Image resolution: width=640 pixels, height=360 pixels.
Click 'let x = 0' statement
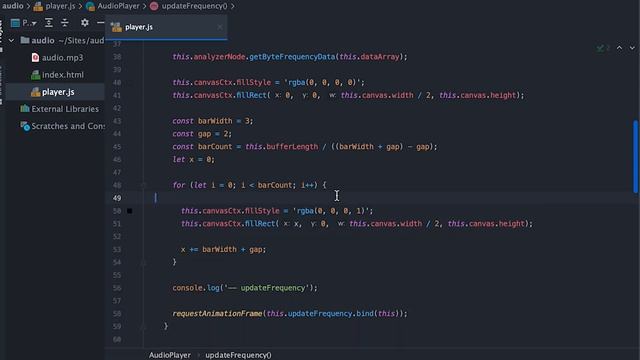[x=193, y=159]
